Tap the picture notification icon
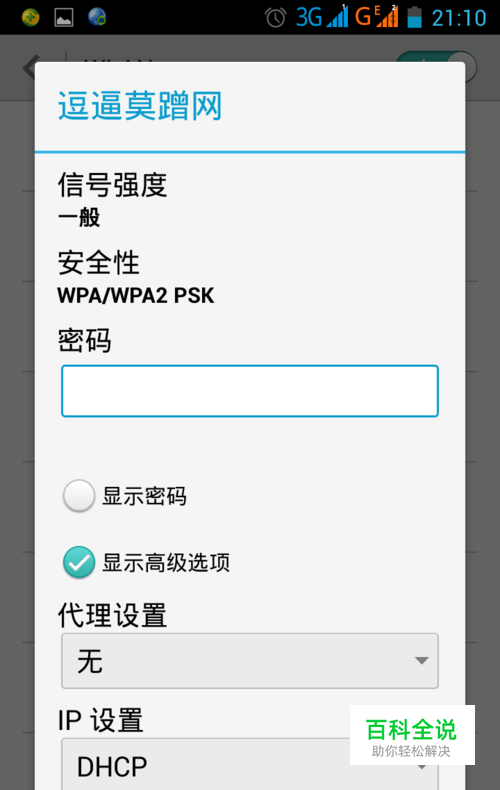This screenshot has height=790, width=500. (64, 18)
